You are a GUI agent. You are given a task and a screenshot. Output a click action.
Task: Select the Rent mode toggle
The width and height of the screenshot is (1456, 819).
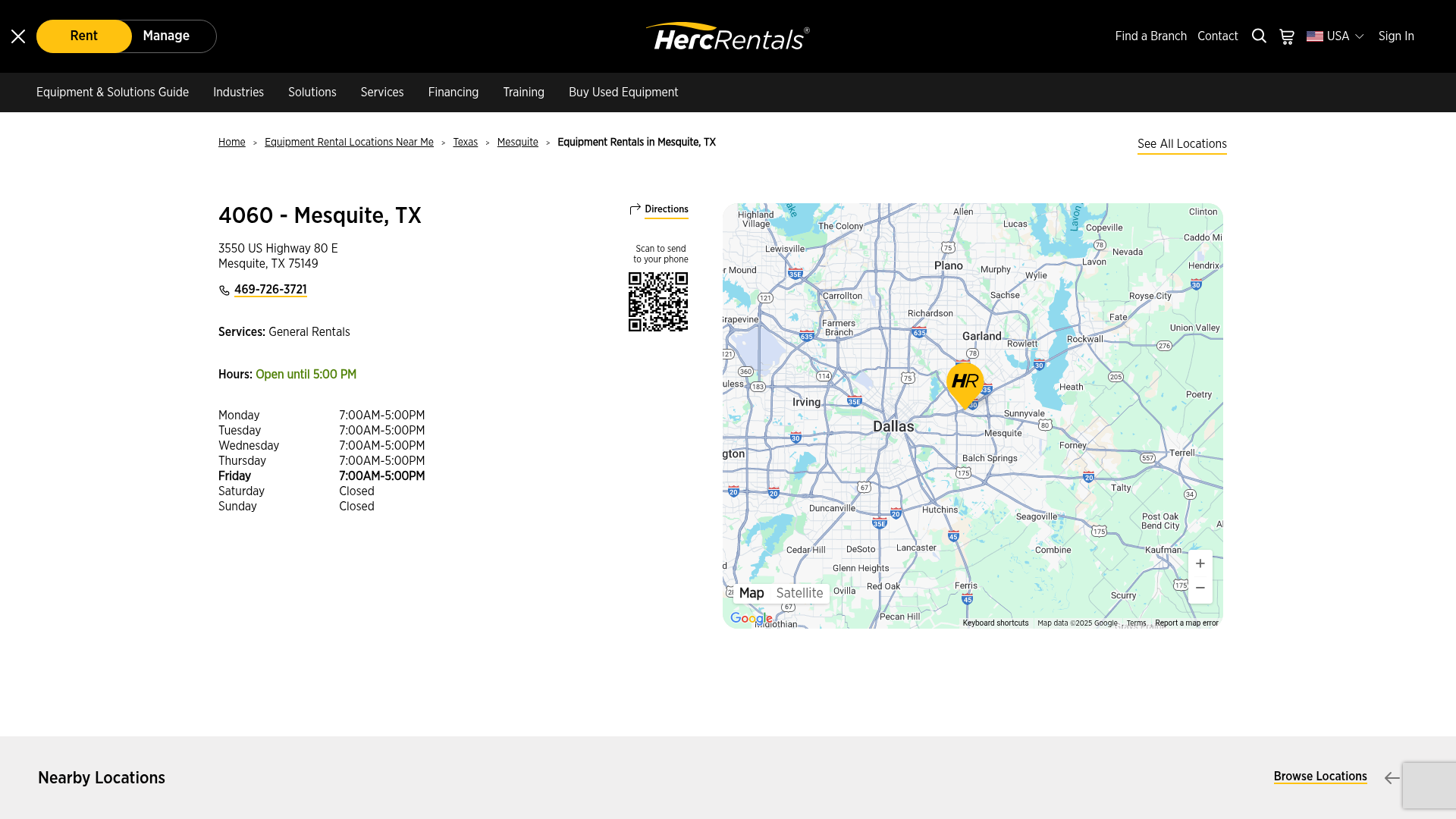[x=84, y=36]
